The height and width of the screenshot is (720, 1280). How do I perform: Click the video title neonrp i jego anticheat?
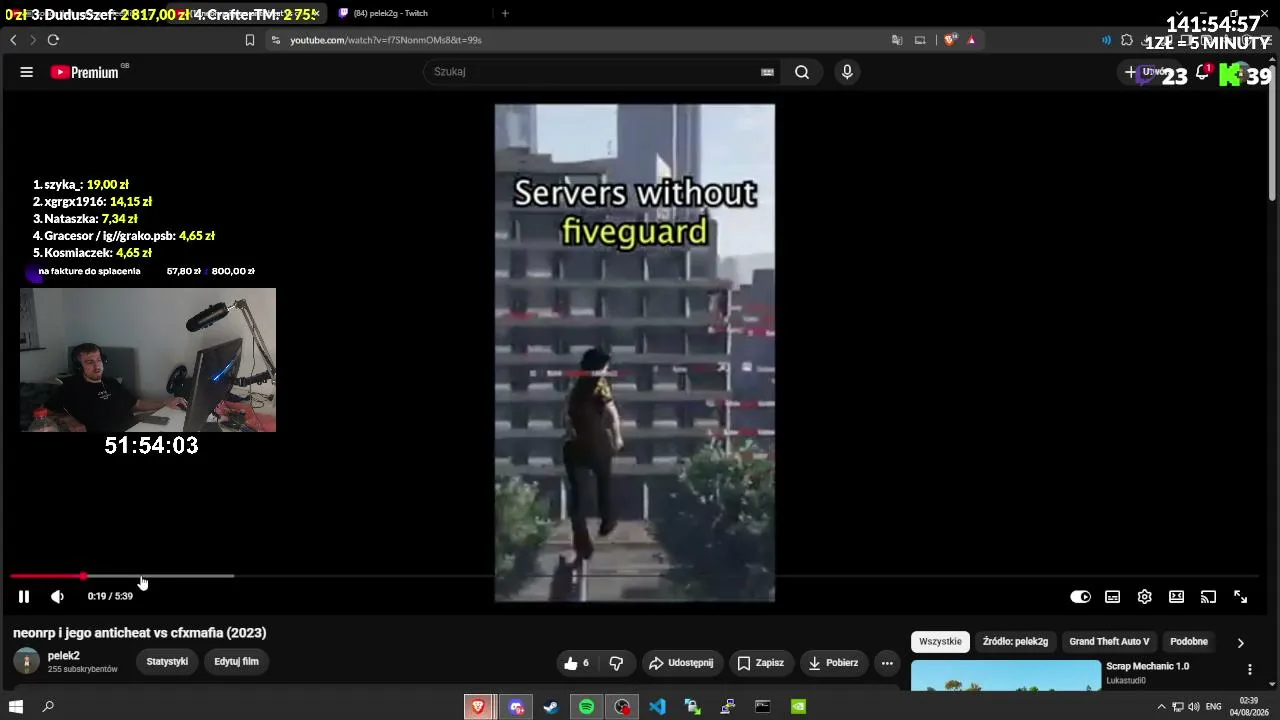coord(140,633)
